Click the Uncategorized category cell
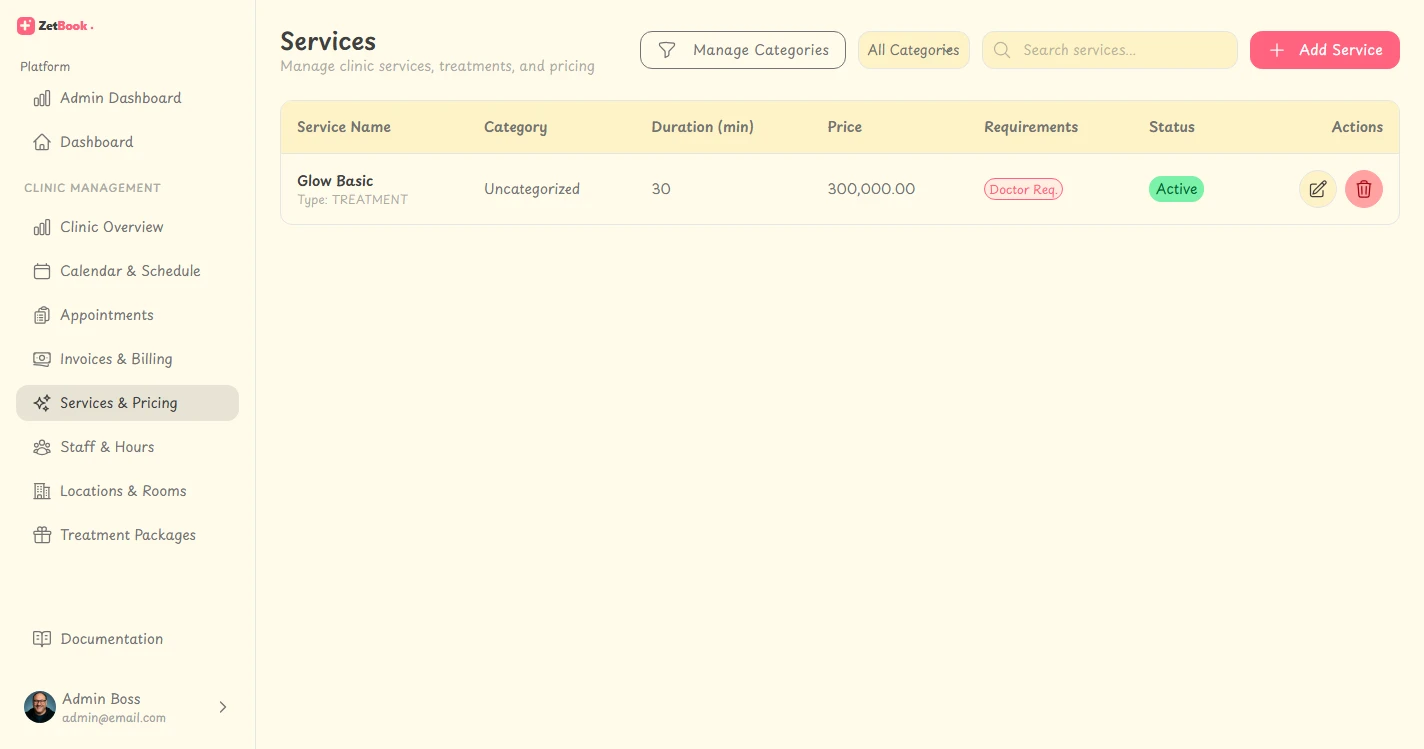This screenshot has height=749, width=1424. tap(532, 189)
